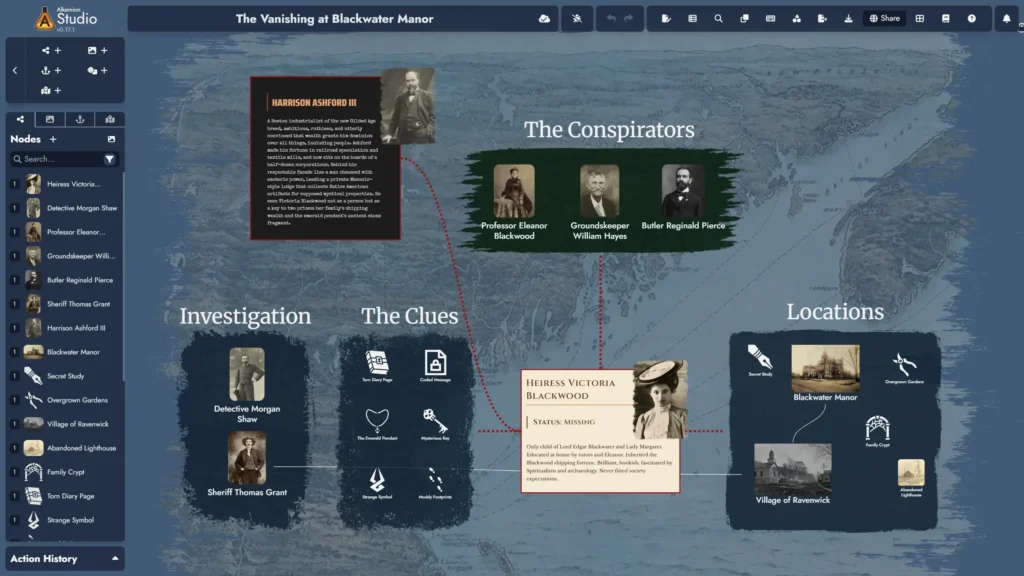
Task: Click the Share button
Action: click(884, 17)
